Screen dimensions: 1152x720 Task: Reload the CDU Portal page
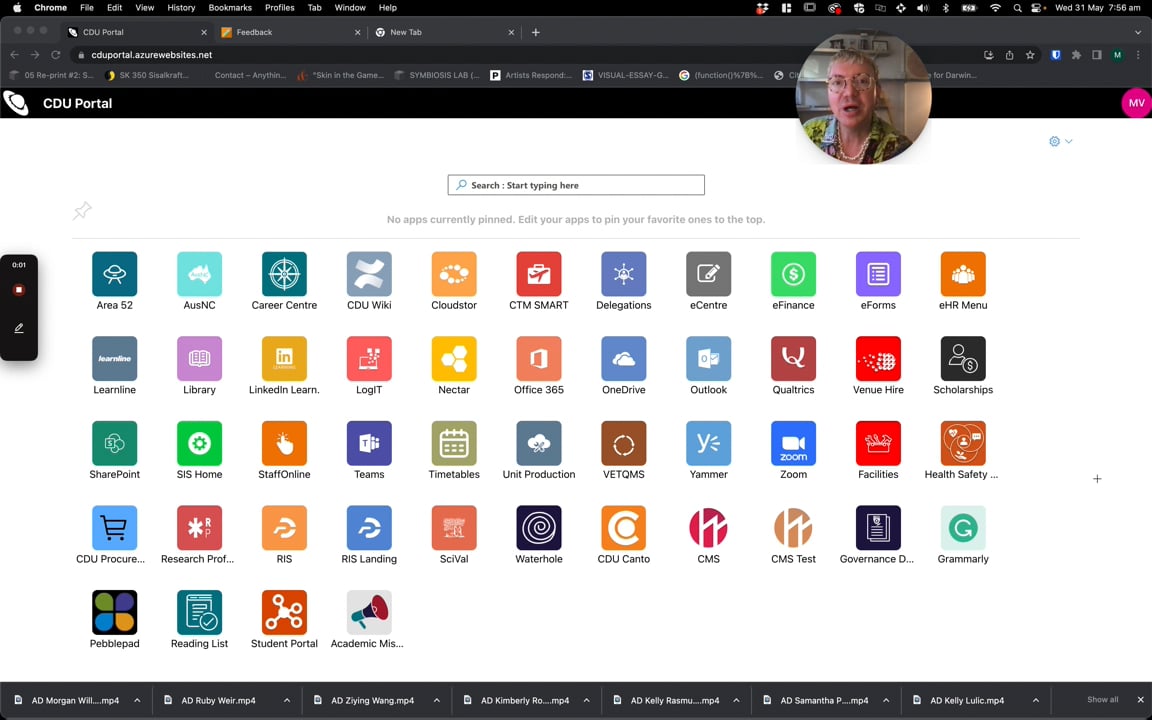point(55,54)
